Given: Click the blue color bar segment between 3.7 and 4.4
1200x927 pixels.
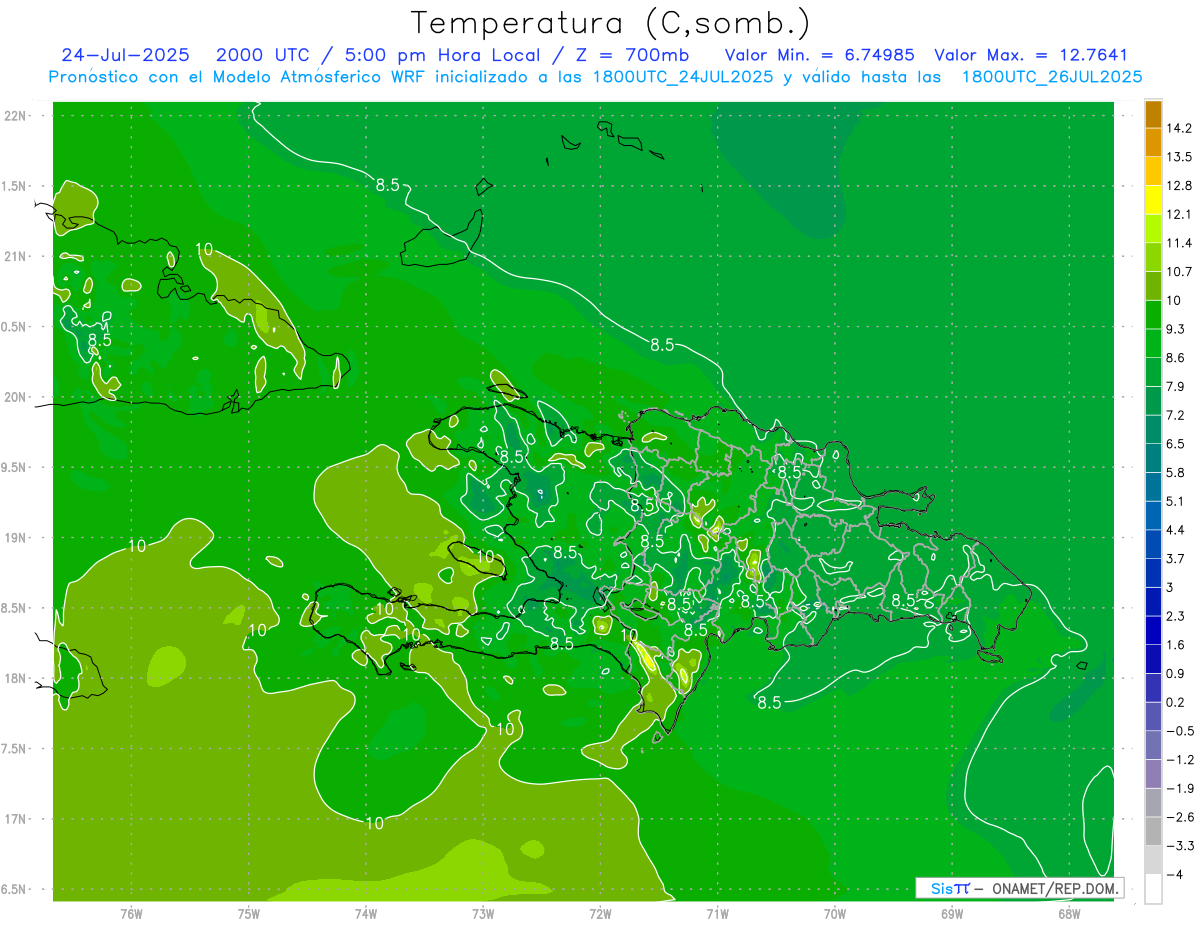Looking at the screenshot, I should (x=1153, y=543).
